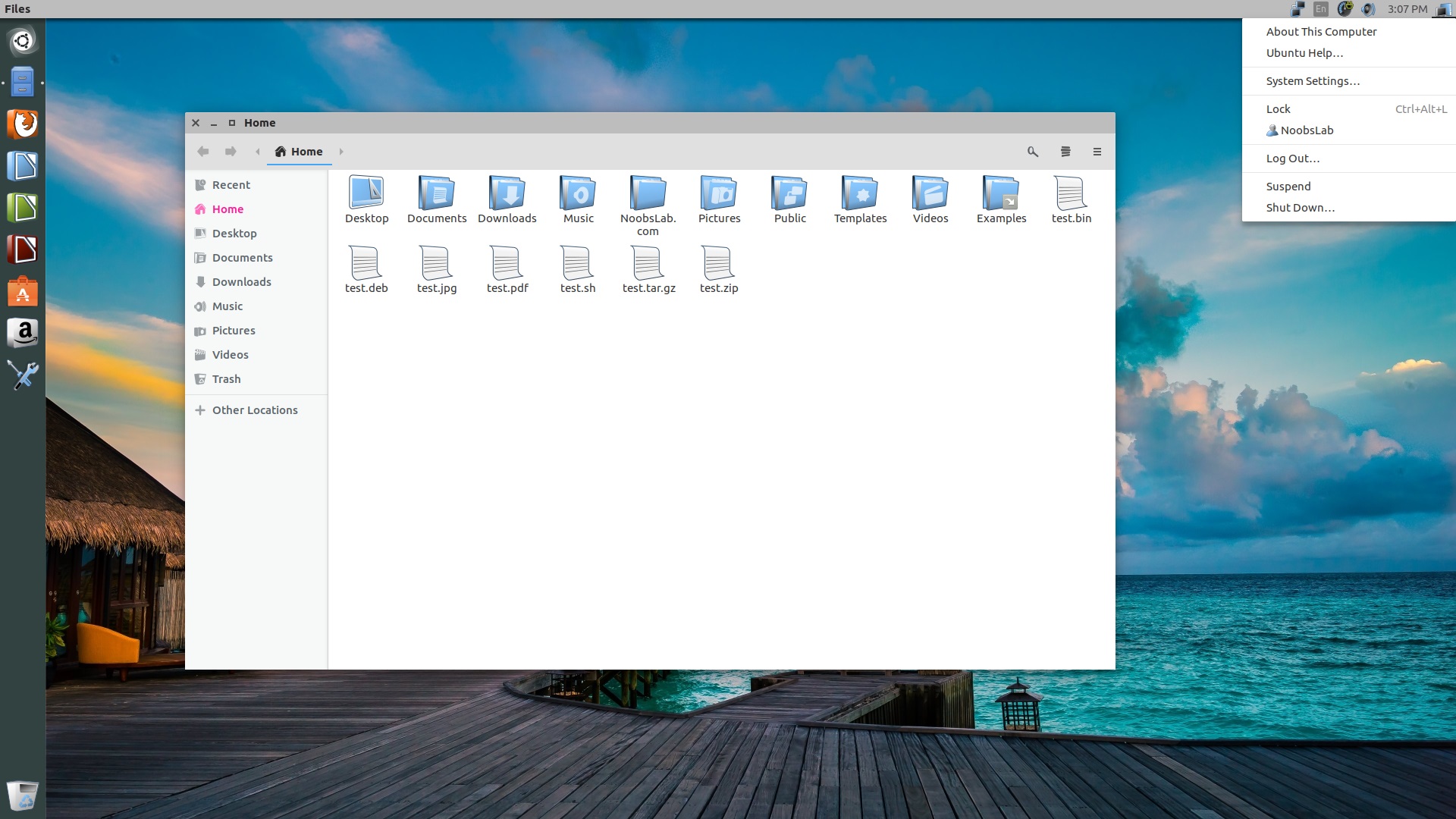Open the Trash from the sidebar
The height and width of the screenshot is (819, 1456).
(x=225, y=378)
